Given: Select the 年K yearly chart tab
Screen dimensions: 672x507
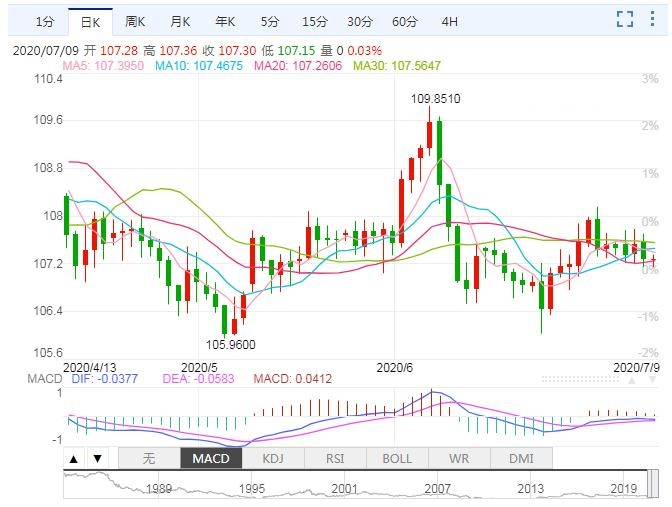Looking at the screenshot, I should (225, 21).
